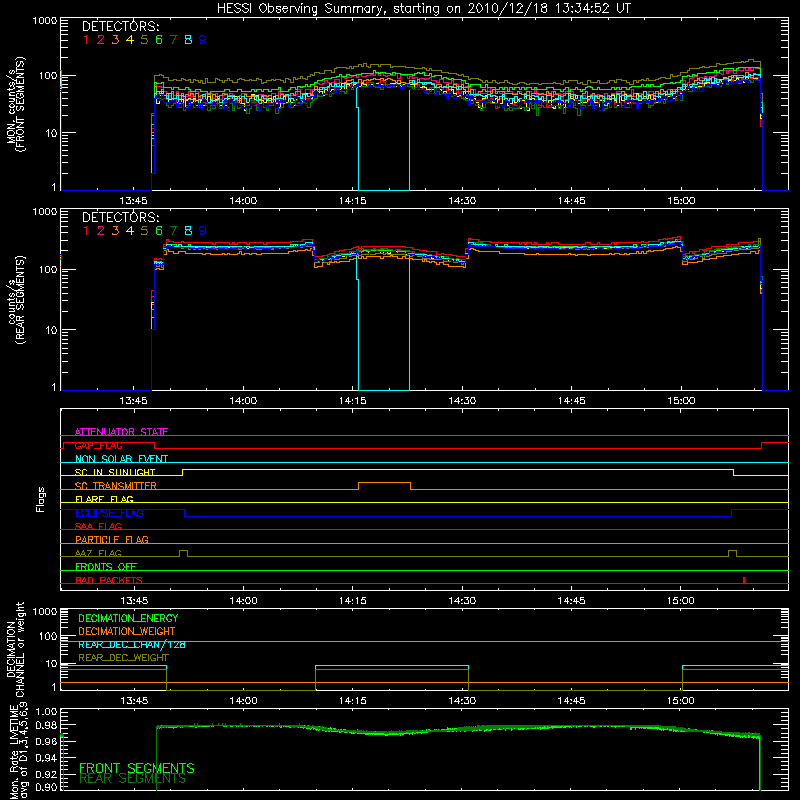Click 'DETECTORS:' legend heading in rear segments plot

121,217
